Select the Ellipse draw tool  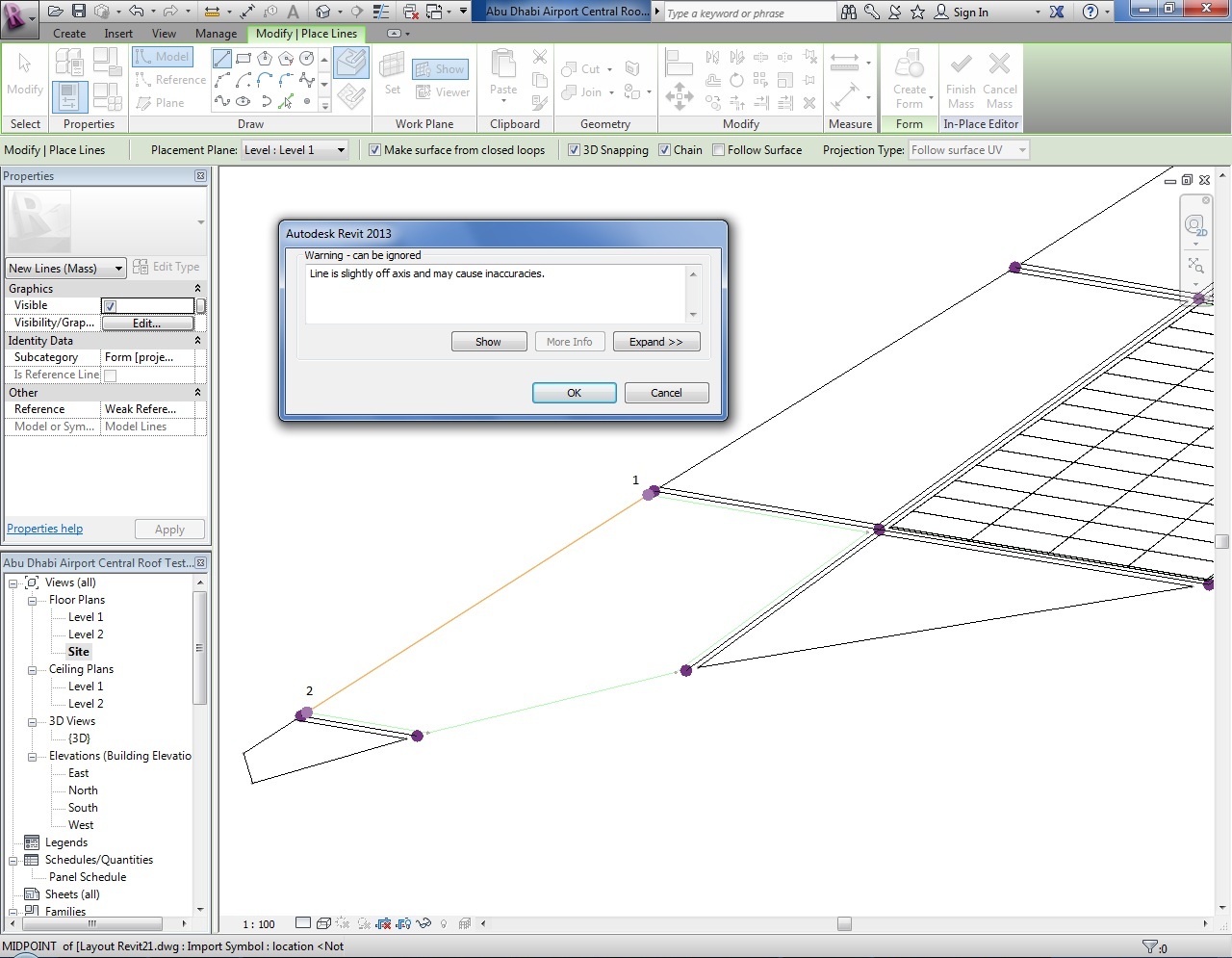(244, 101)
